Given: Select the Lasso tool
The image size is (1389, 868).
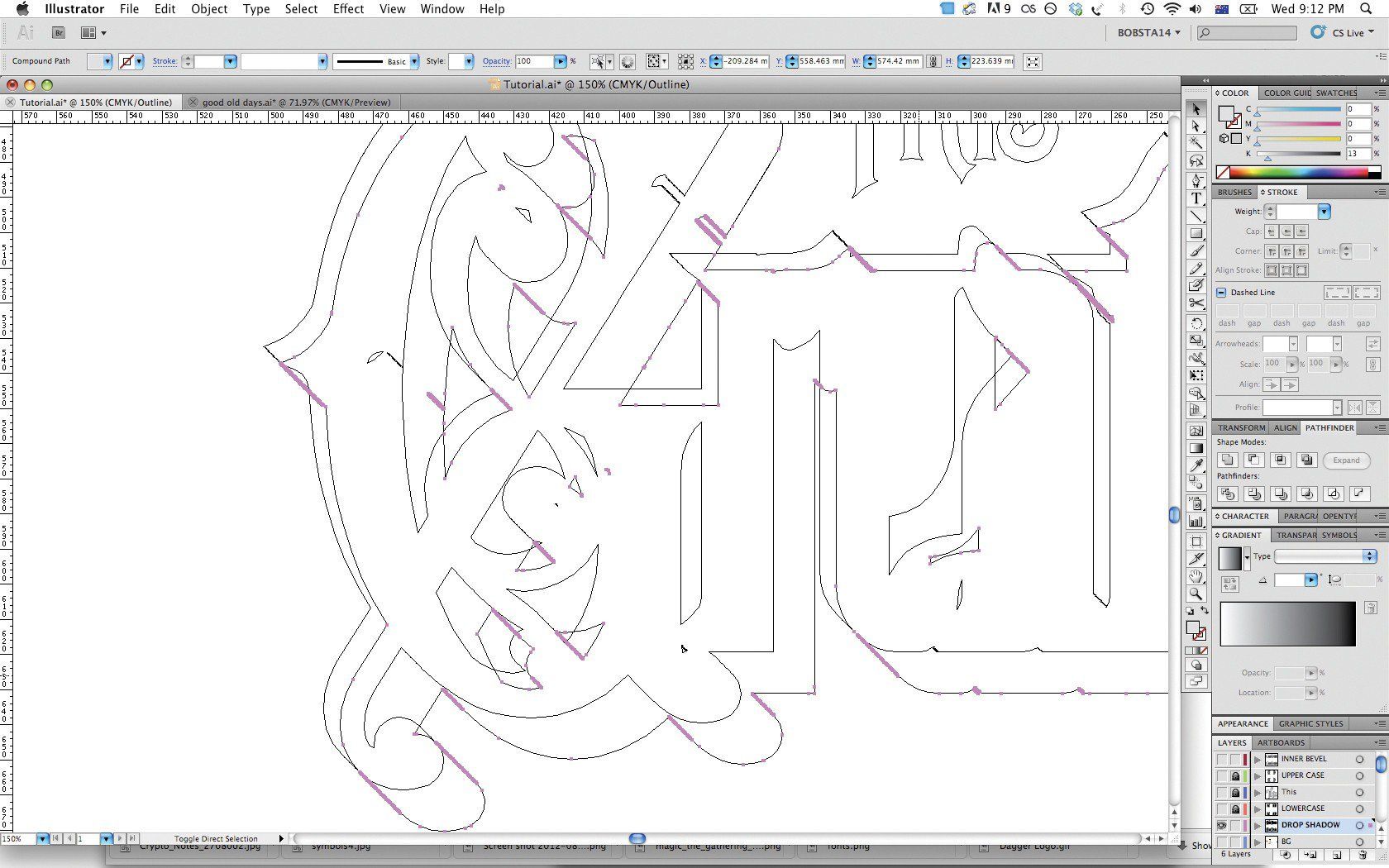Looking at the screenshot, I should 1196,161.
